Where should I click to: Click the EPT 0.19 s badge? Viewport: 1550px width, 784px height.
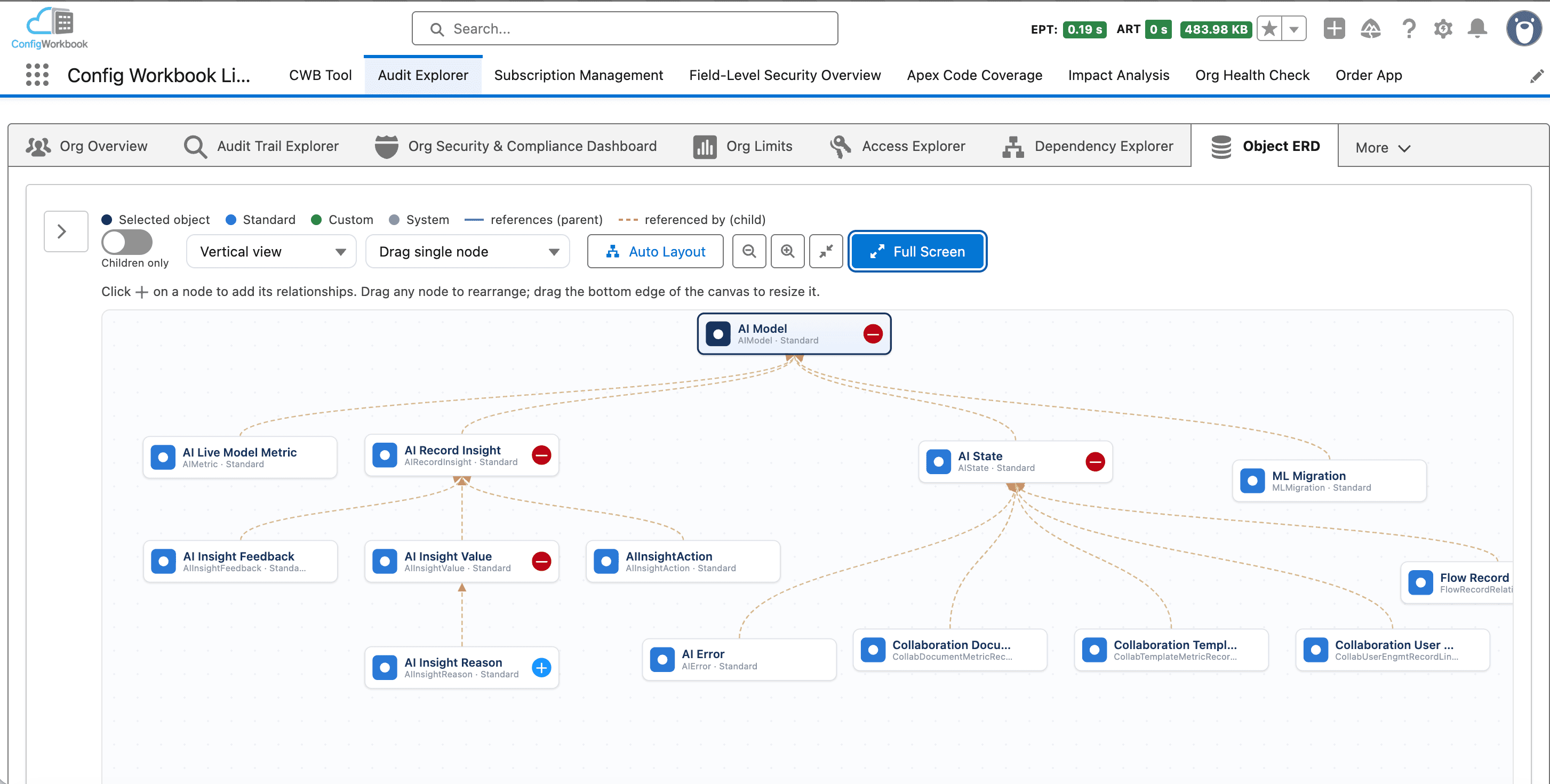point(1084,29)
